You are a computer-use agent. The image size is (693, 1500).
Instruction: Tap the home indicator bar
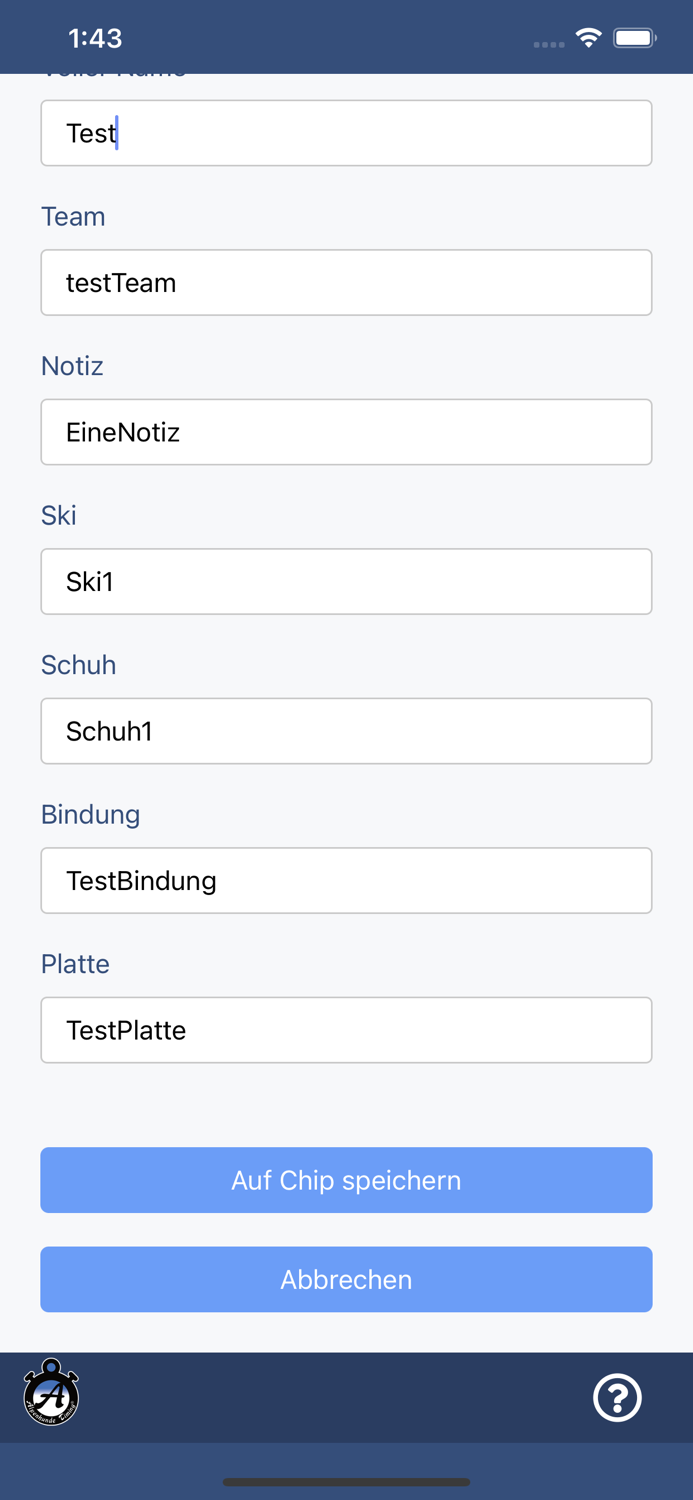click(346, 1482)
